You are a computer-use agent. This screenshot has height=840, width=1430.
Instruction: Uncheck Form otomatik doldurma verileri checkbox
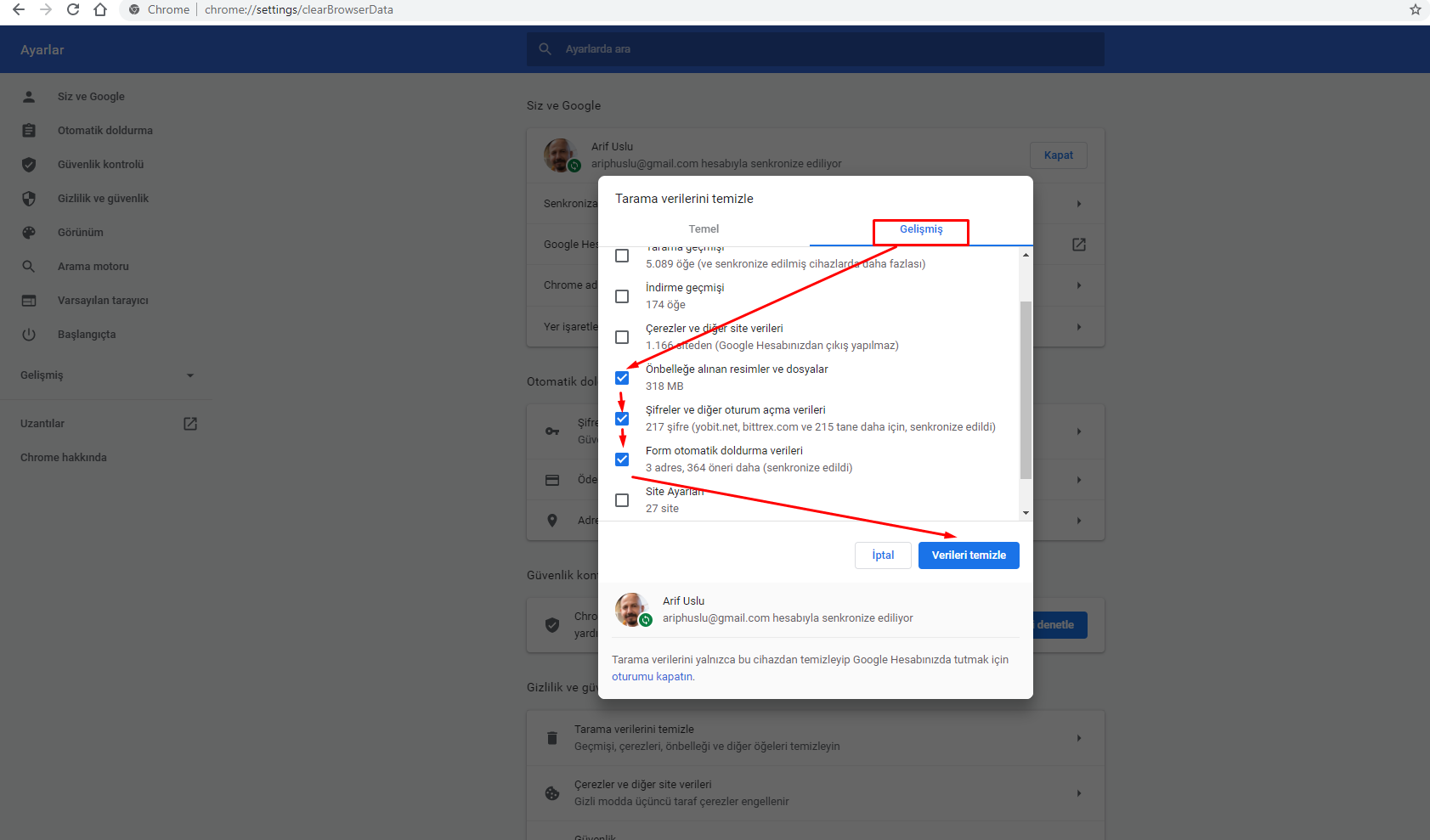[x=622, y=459]
